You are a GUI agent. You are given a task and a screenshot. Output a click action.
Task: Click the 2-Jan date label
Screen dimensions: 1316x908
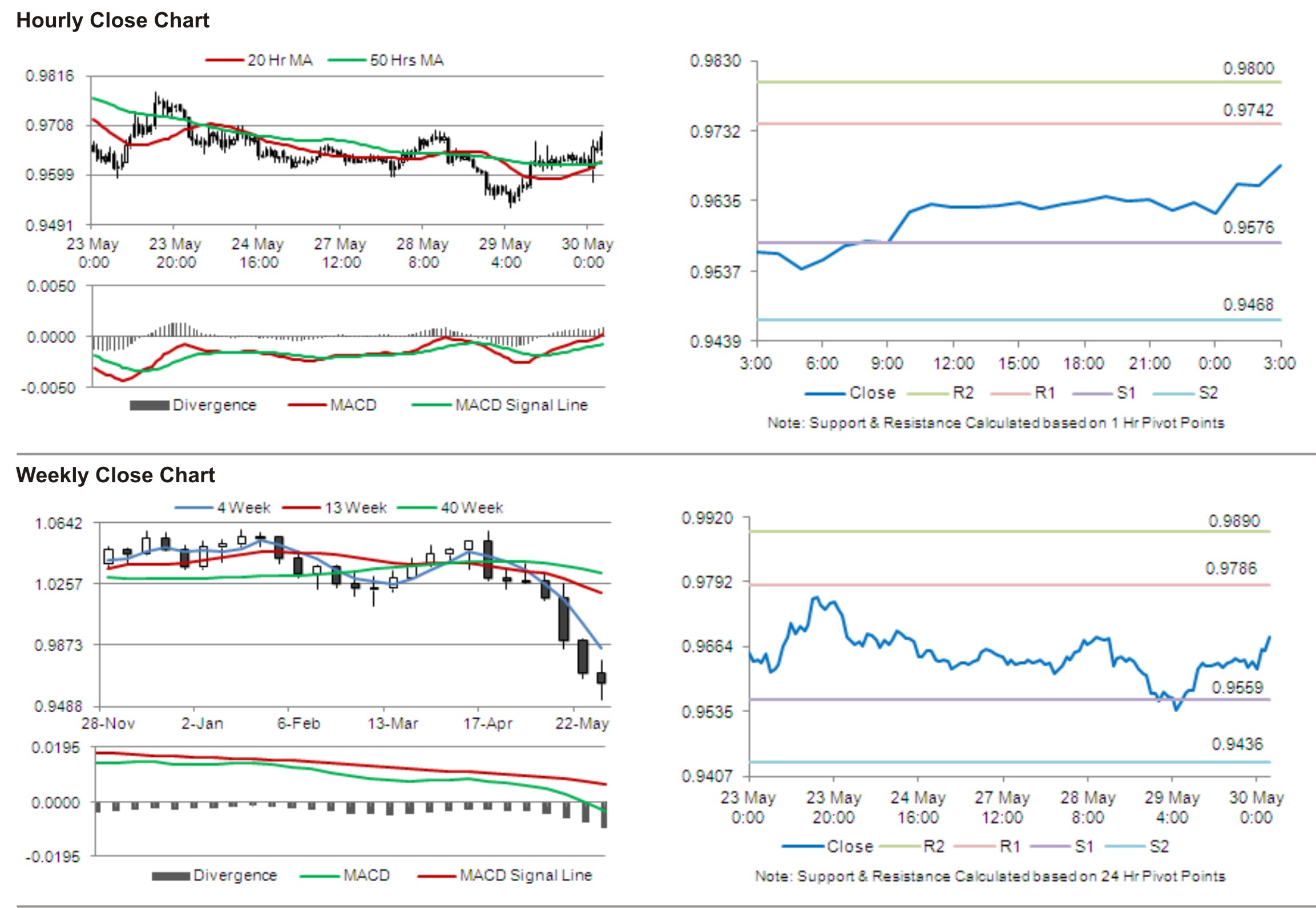coord(203,724)
